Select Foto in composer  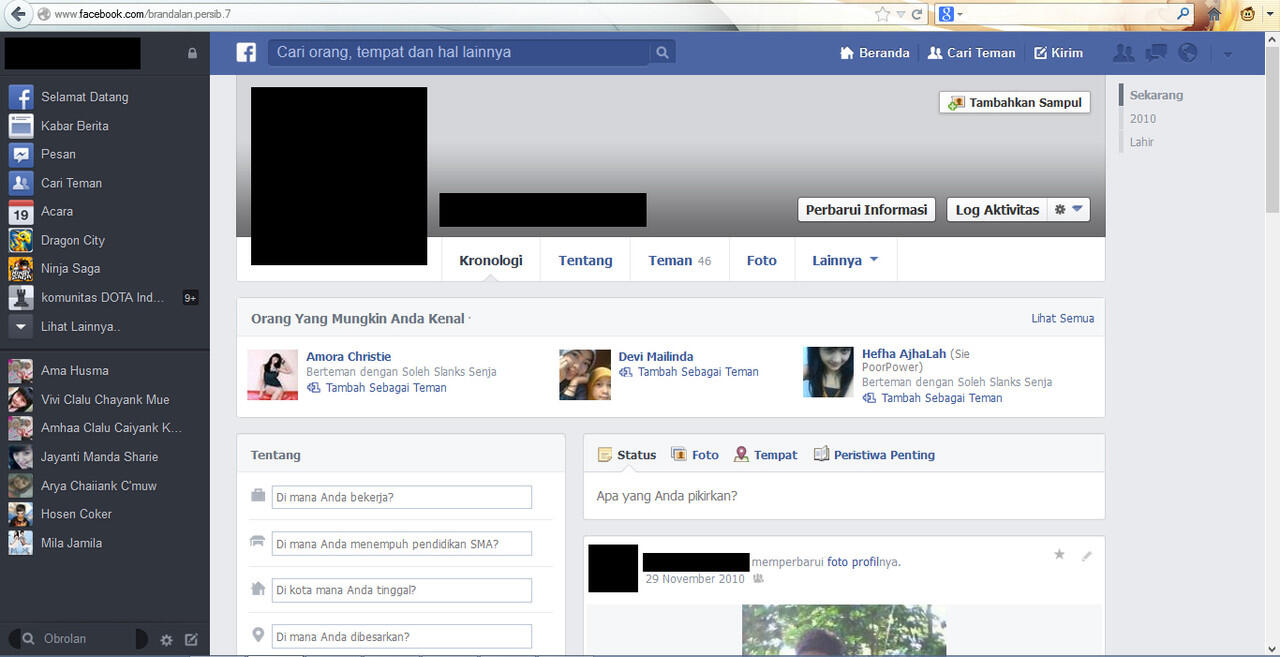(695, 454)
